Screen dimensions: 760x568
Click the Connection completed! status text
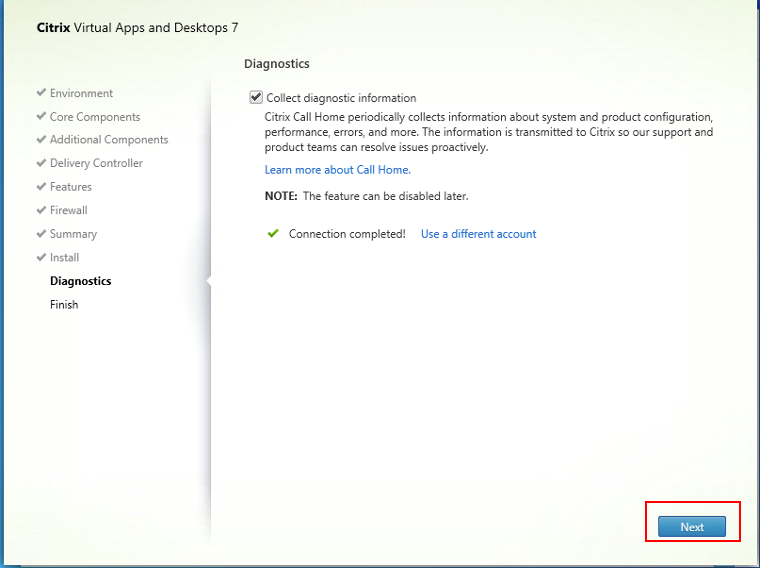347,234
